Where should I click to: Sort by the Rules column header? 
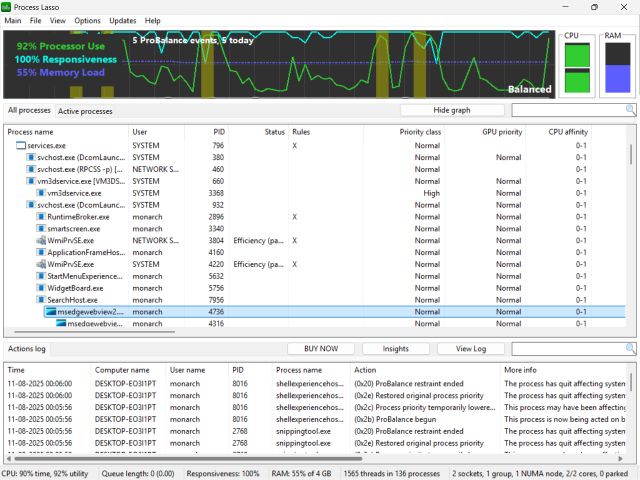(x=326, y=132)
